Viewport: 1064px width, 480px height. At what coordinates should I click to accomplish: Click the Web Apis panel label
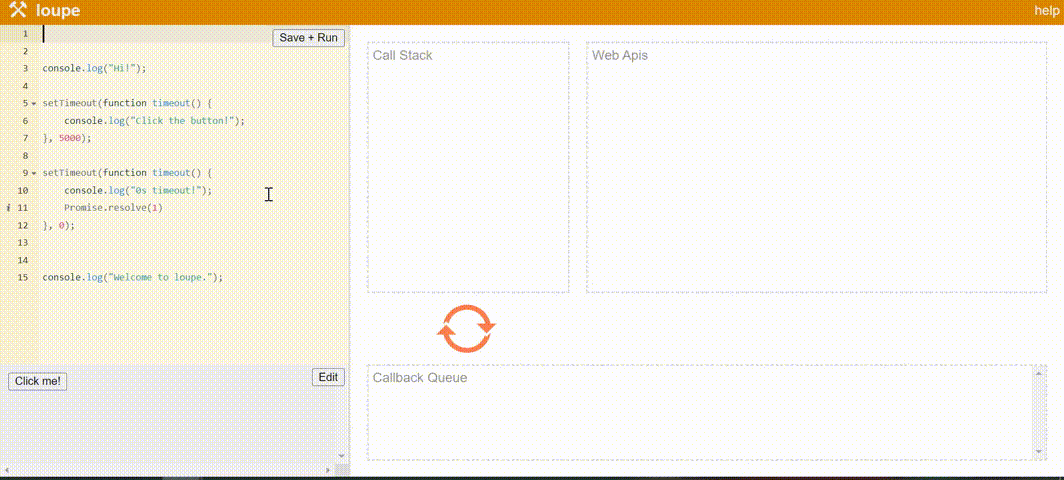620,55
